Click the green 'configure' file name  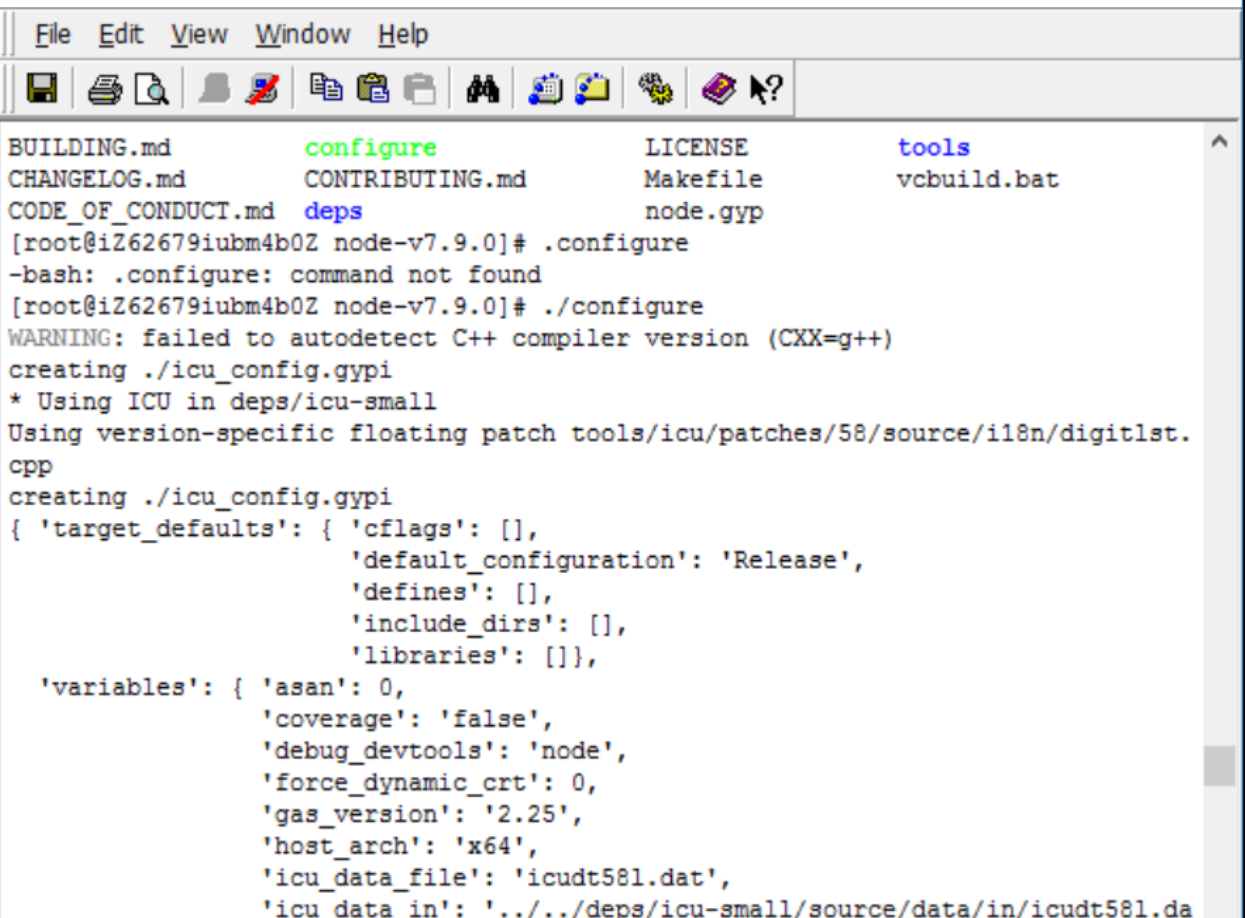coord(371,148)
